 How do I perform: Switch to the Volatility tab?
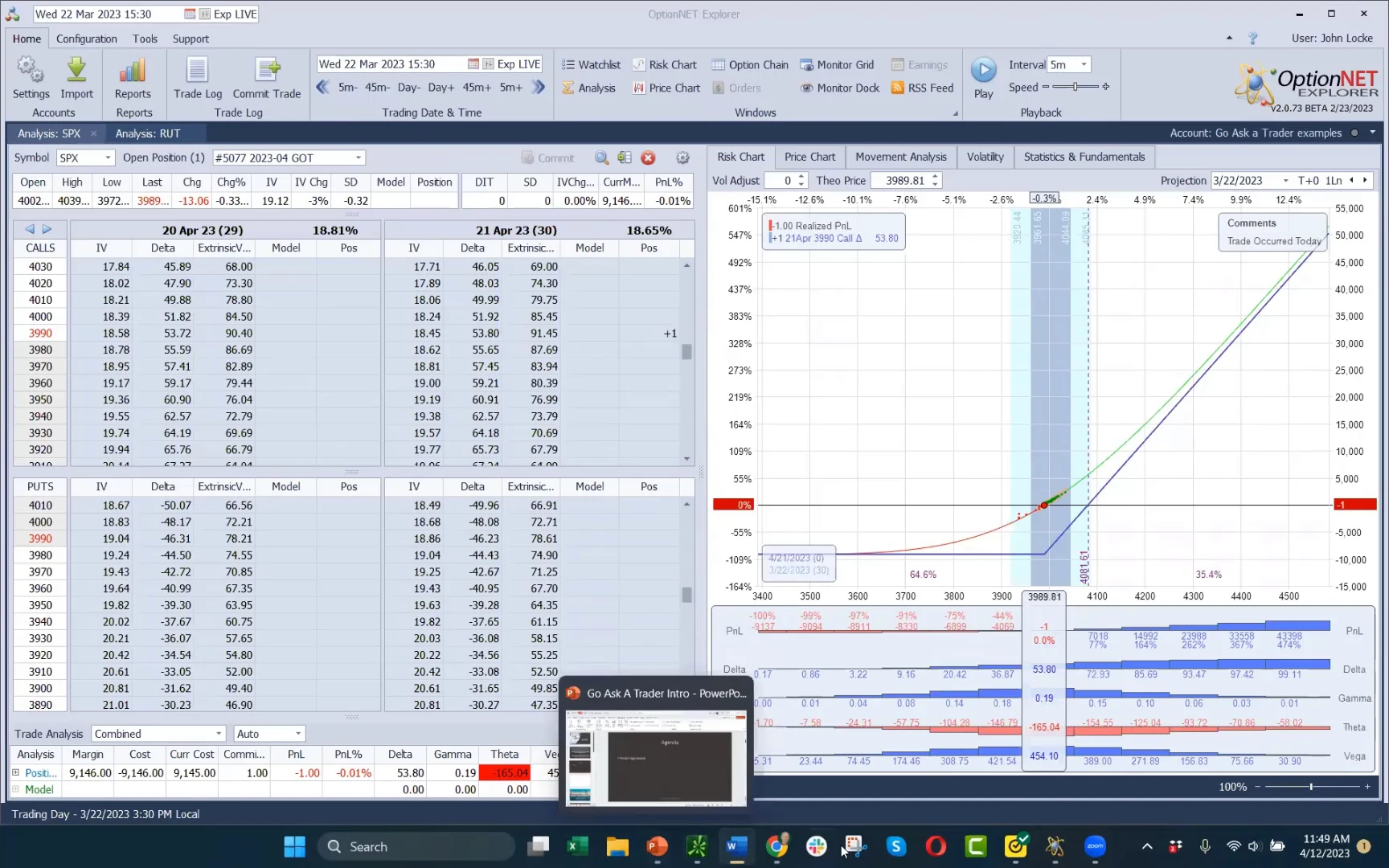tap(985, 157)
